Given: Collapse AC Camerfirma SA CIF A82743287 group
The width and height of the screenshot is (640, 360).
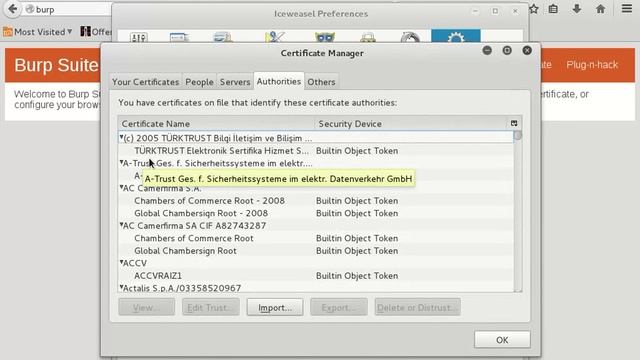Looking at the screenshot, I should coord(121,225).
